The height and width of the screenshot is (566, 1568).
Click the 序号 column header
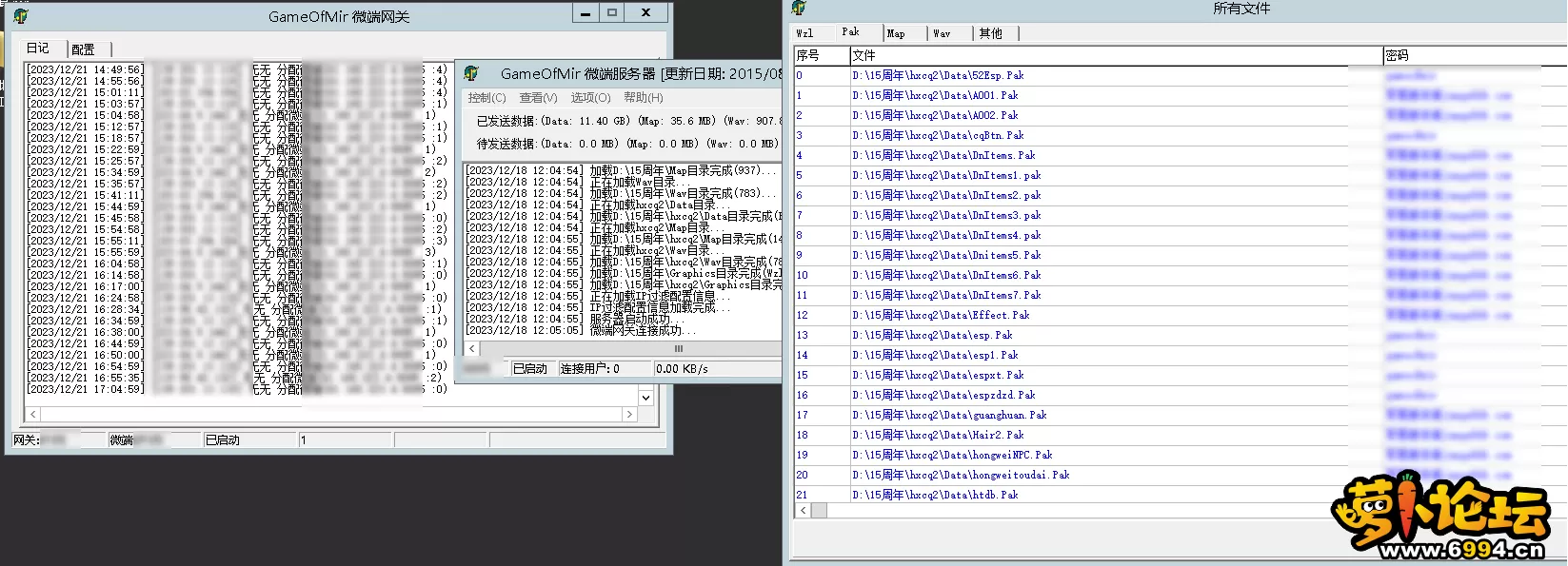821,55
